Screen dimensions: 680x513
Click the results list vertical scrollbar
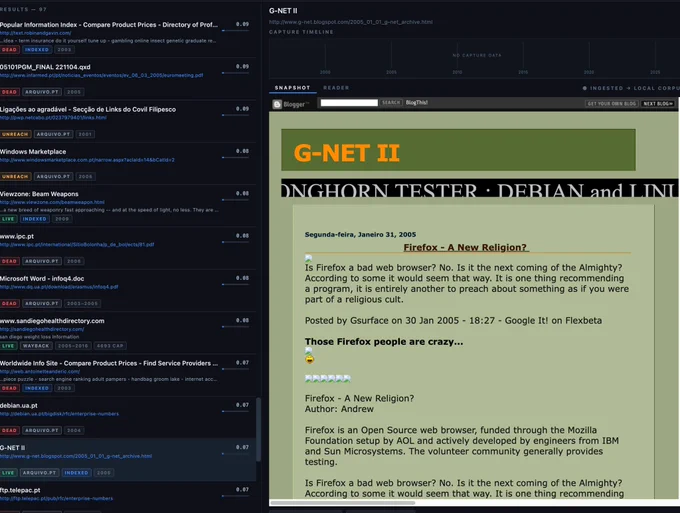(x=258, y=429)
